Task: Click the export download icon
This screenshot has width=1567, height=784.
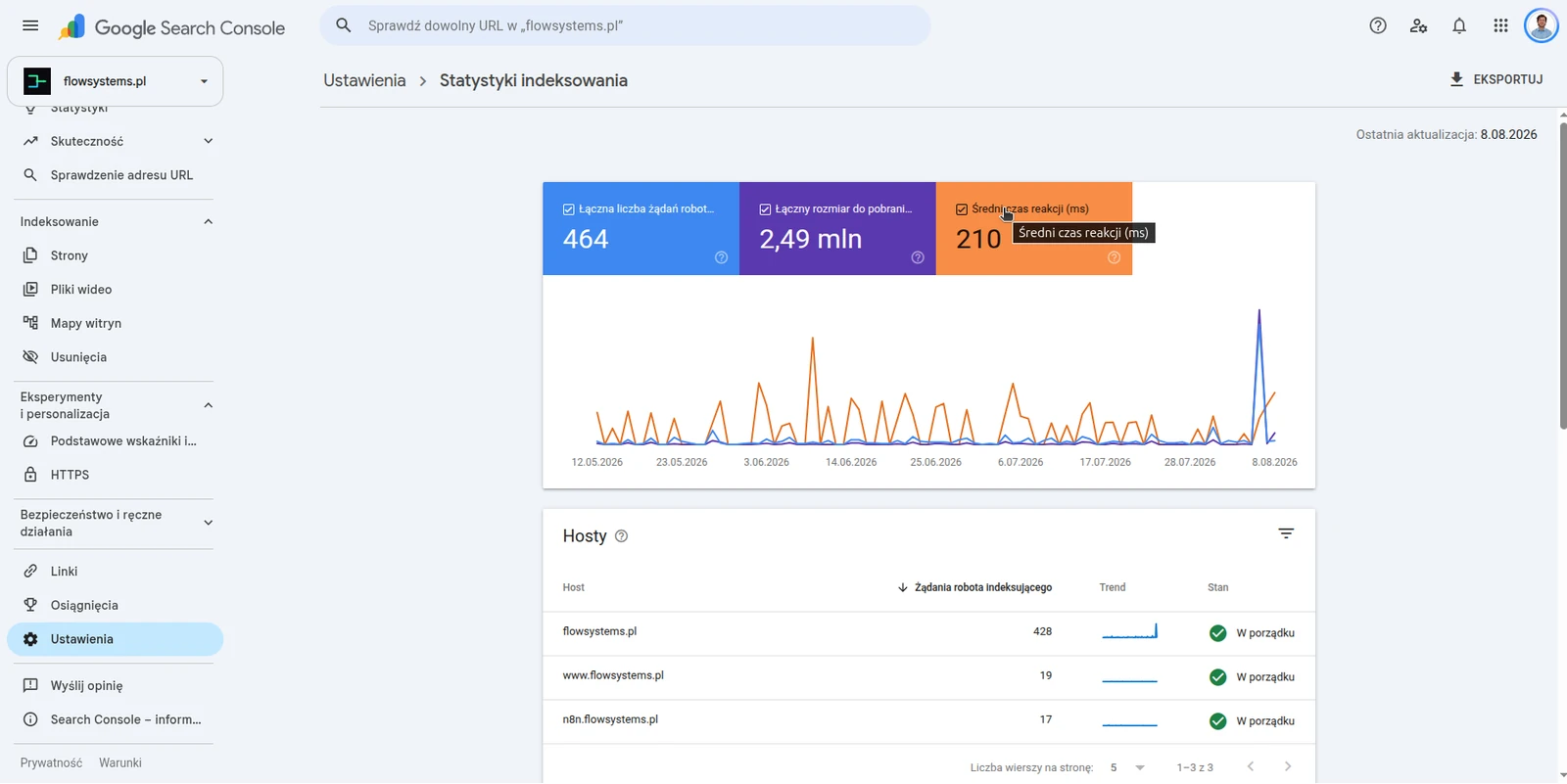Action: tap(1456, 79)
